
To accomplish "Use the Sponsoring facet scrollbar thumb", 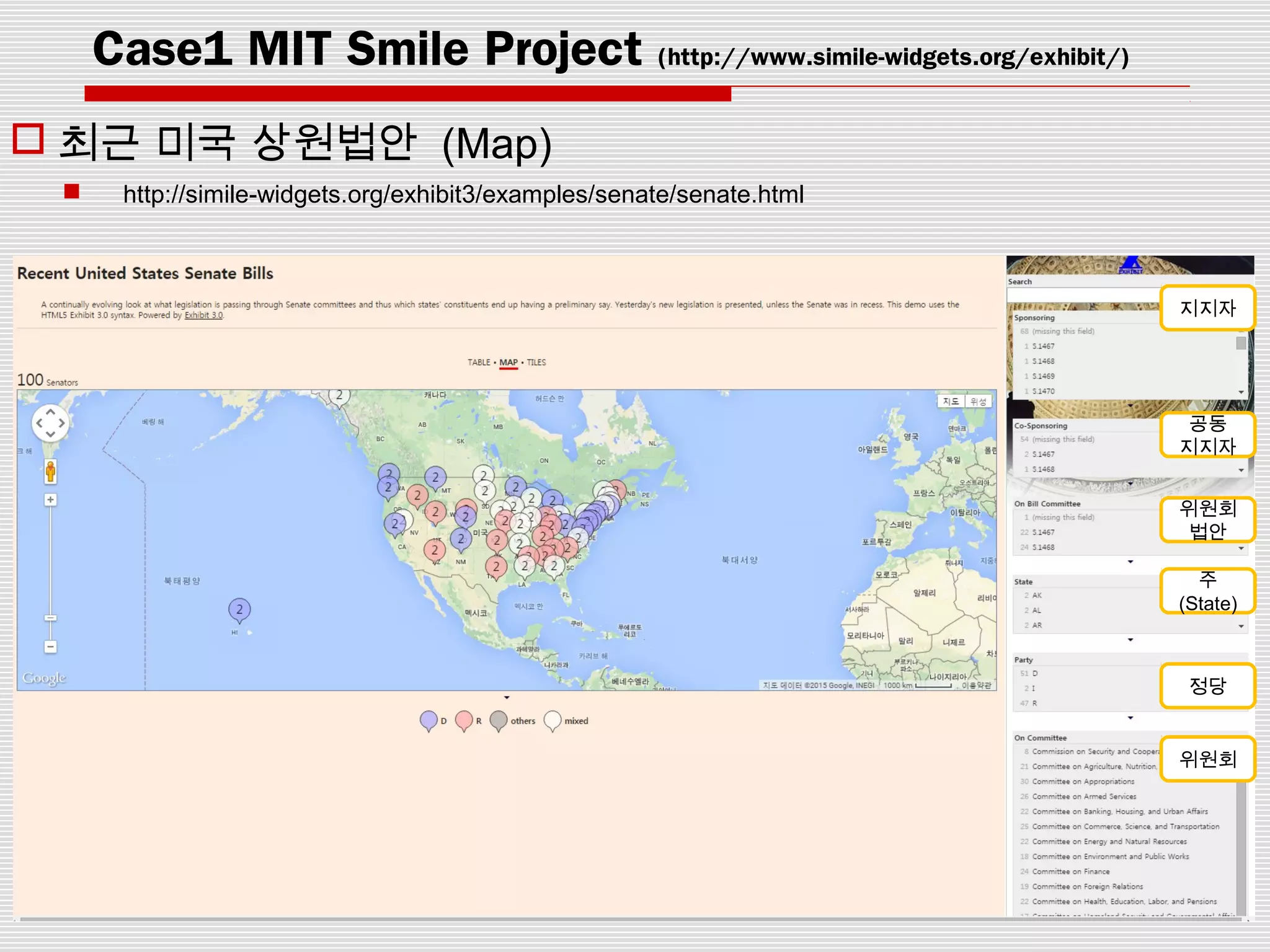I will (x=1241, y=343).
